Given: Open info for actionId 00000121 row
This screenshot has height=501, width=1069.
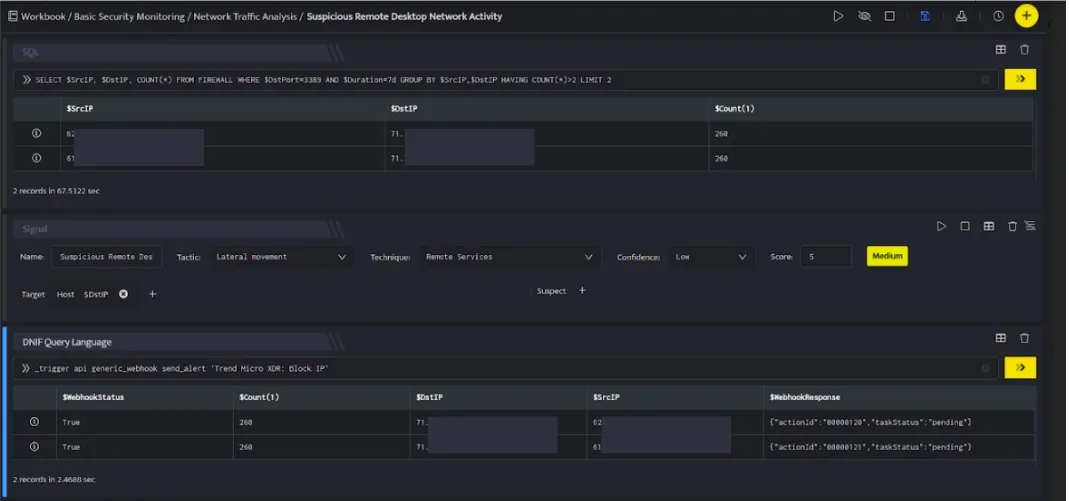Looking at the screenshot, I should (35, 446).
